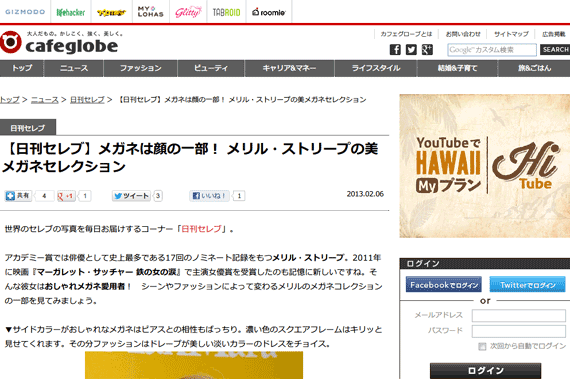The height and width of the screenshot is (379, 570).
Task: Click the お問い合わせ link
Action: [463, 34]
